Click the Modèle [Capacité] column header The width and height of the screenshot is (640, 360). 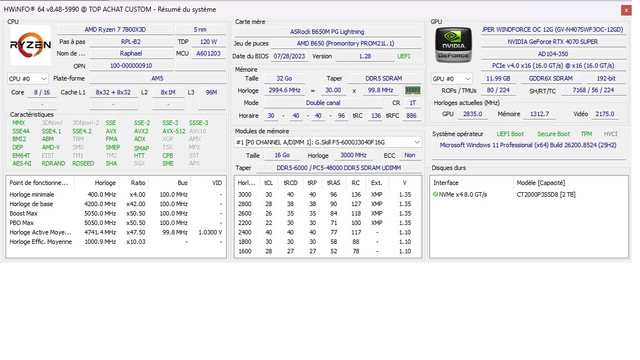(x=570, y=183)
